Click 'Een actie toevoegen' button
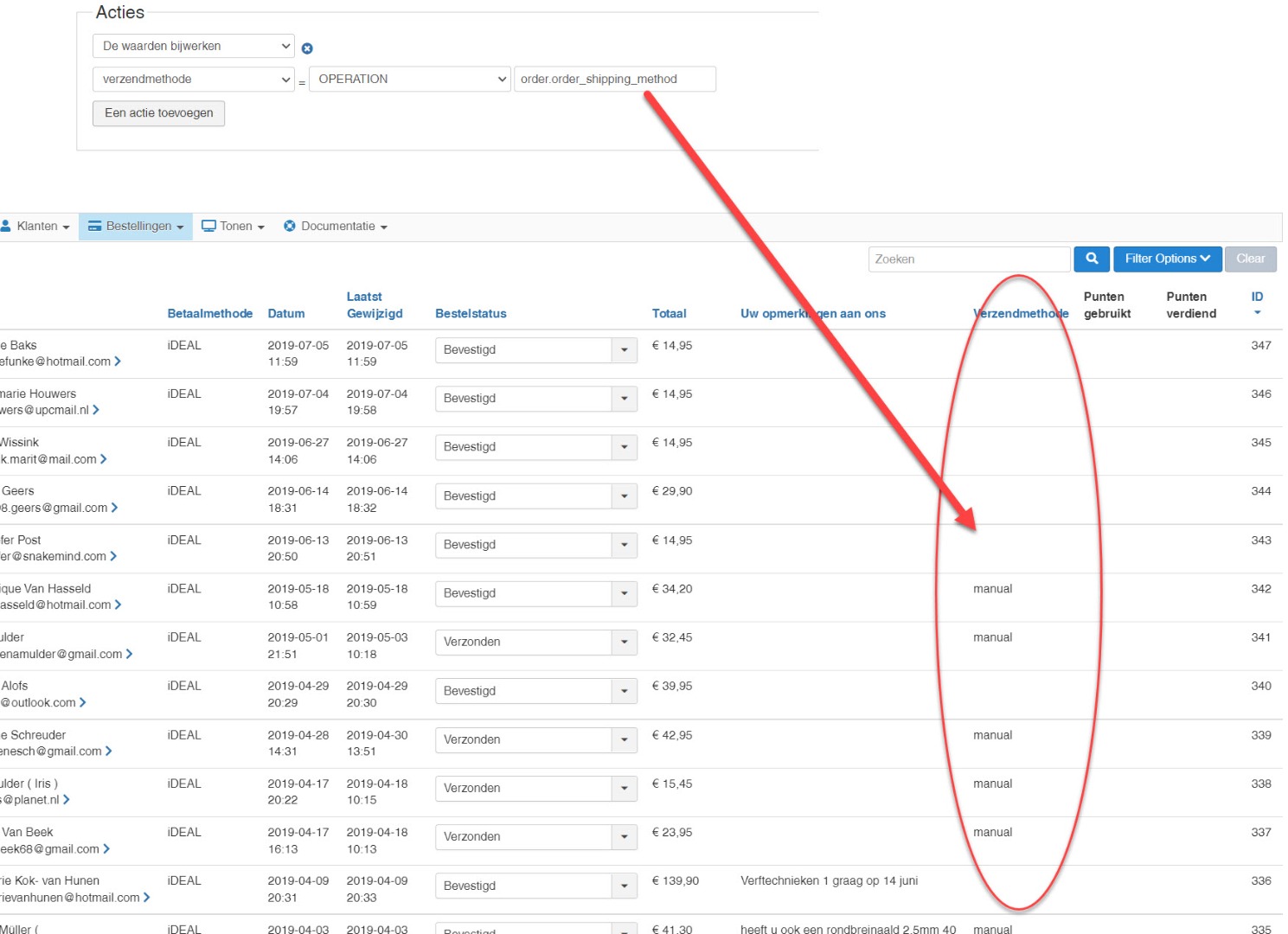 (158, 113)
